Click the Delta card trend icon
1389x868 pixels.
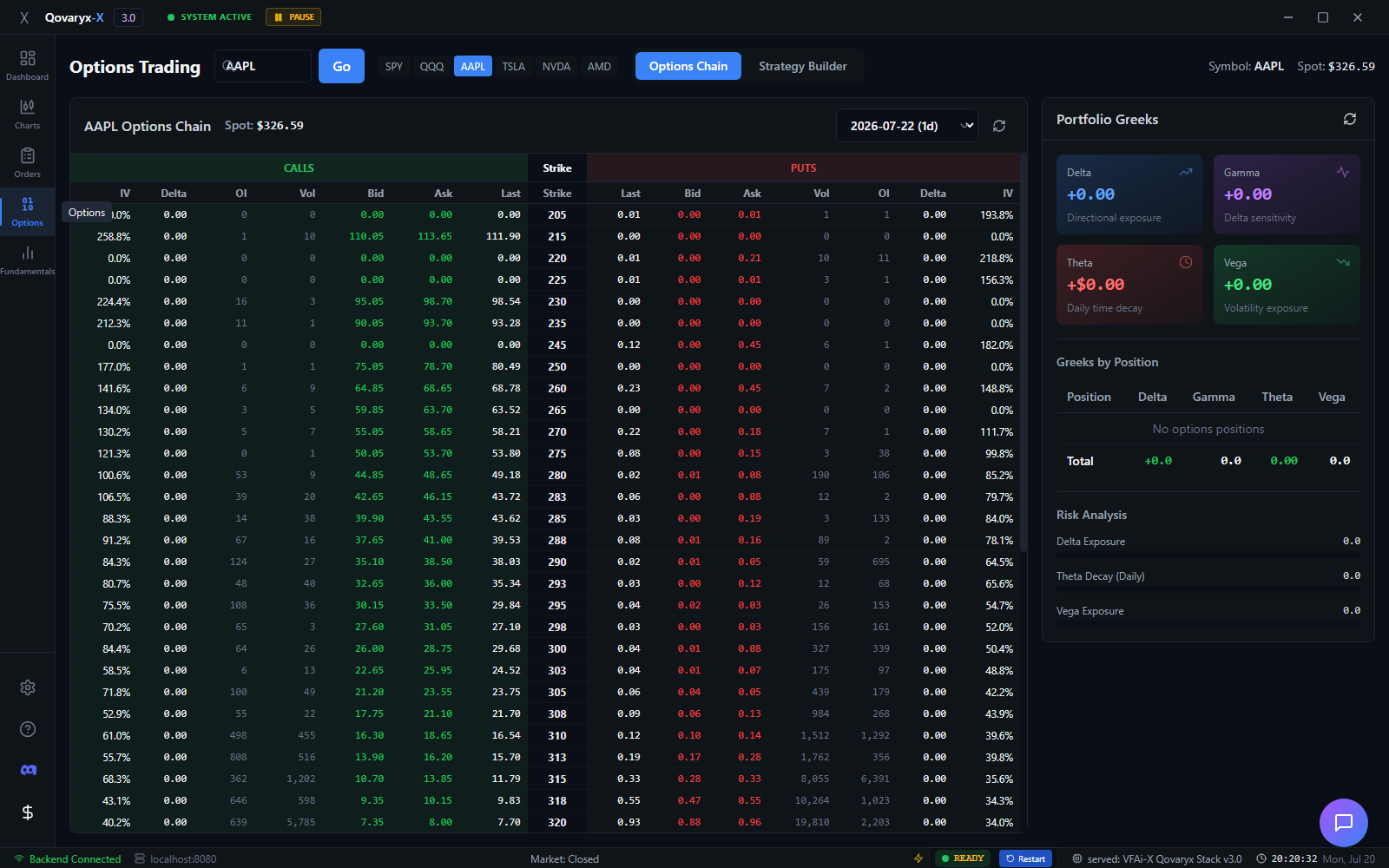coord(1186,172)
